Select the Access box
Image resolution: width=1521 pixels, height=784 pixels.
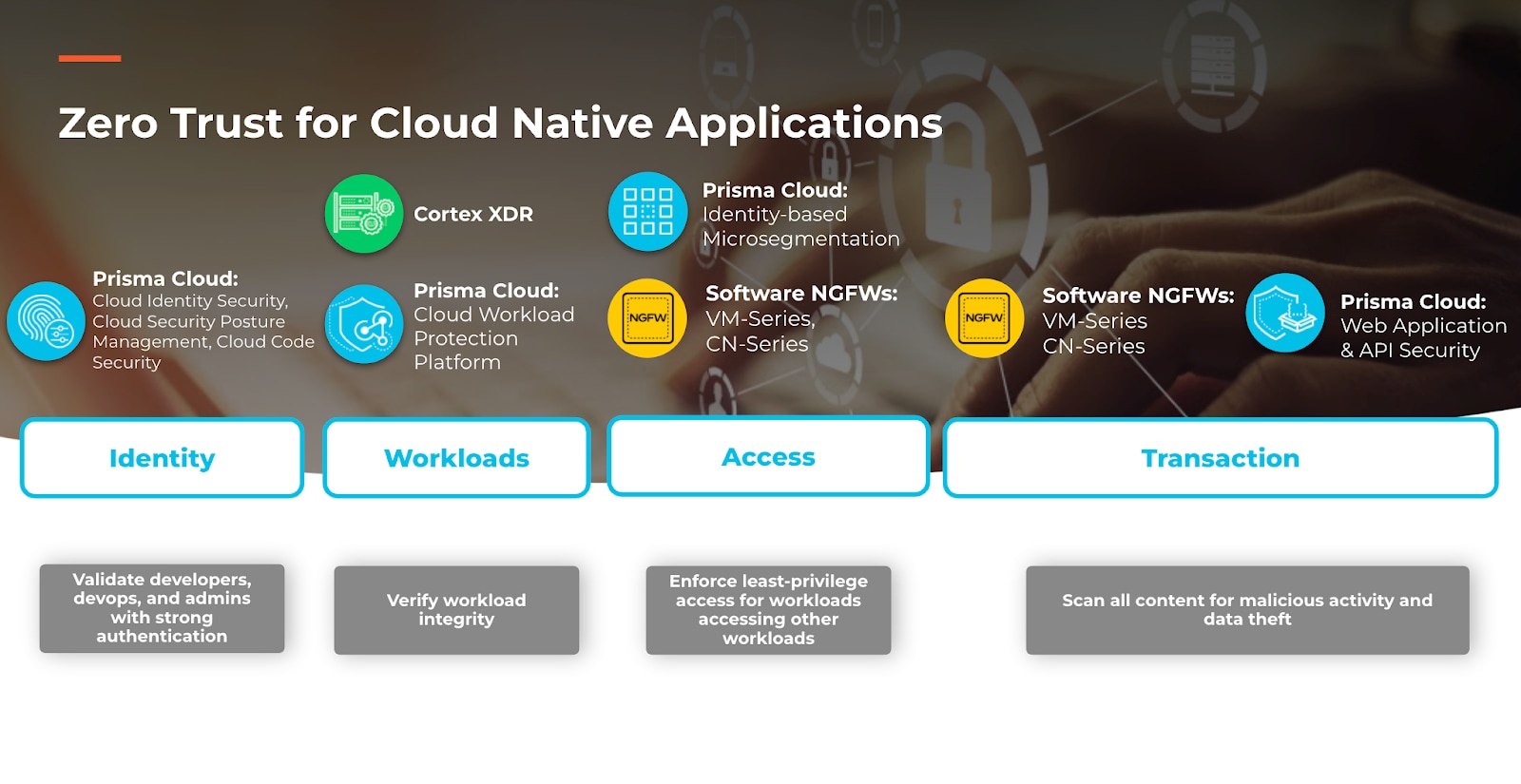coord(768,456)
